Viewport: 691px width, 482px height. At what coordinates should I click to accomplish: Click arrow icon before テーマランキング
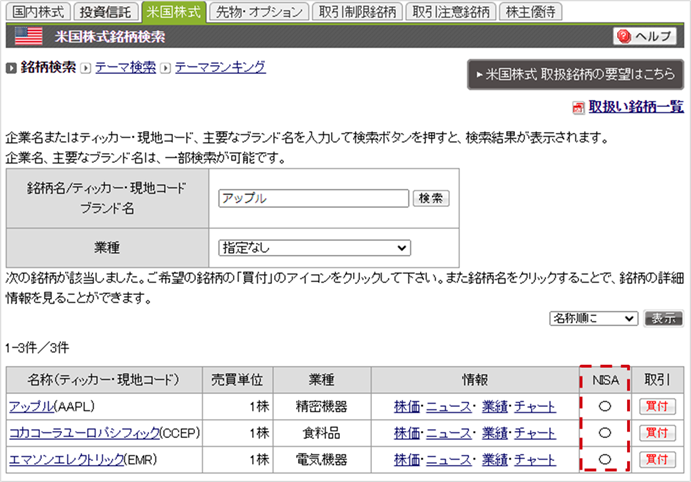click(165, 68)
